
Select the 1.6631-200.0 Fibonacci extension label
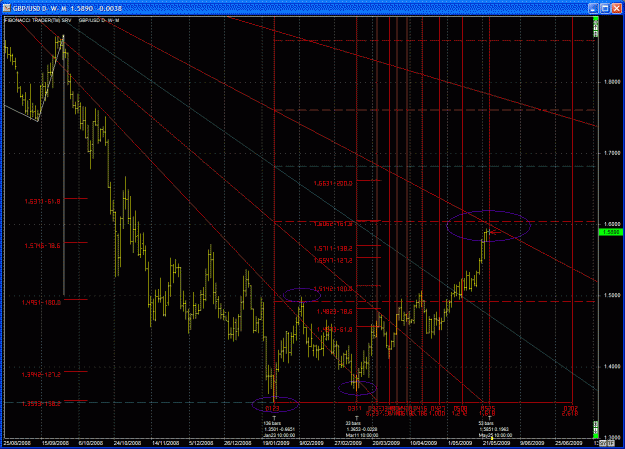(333, 184)
